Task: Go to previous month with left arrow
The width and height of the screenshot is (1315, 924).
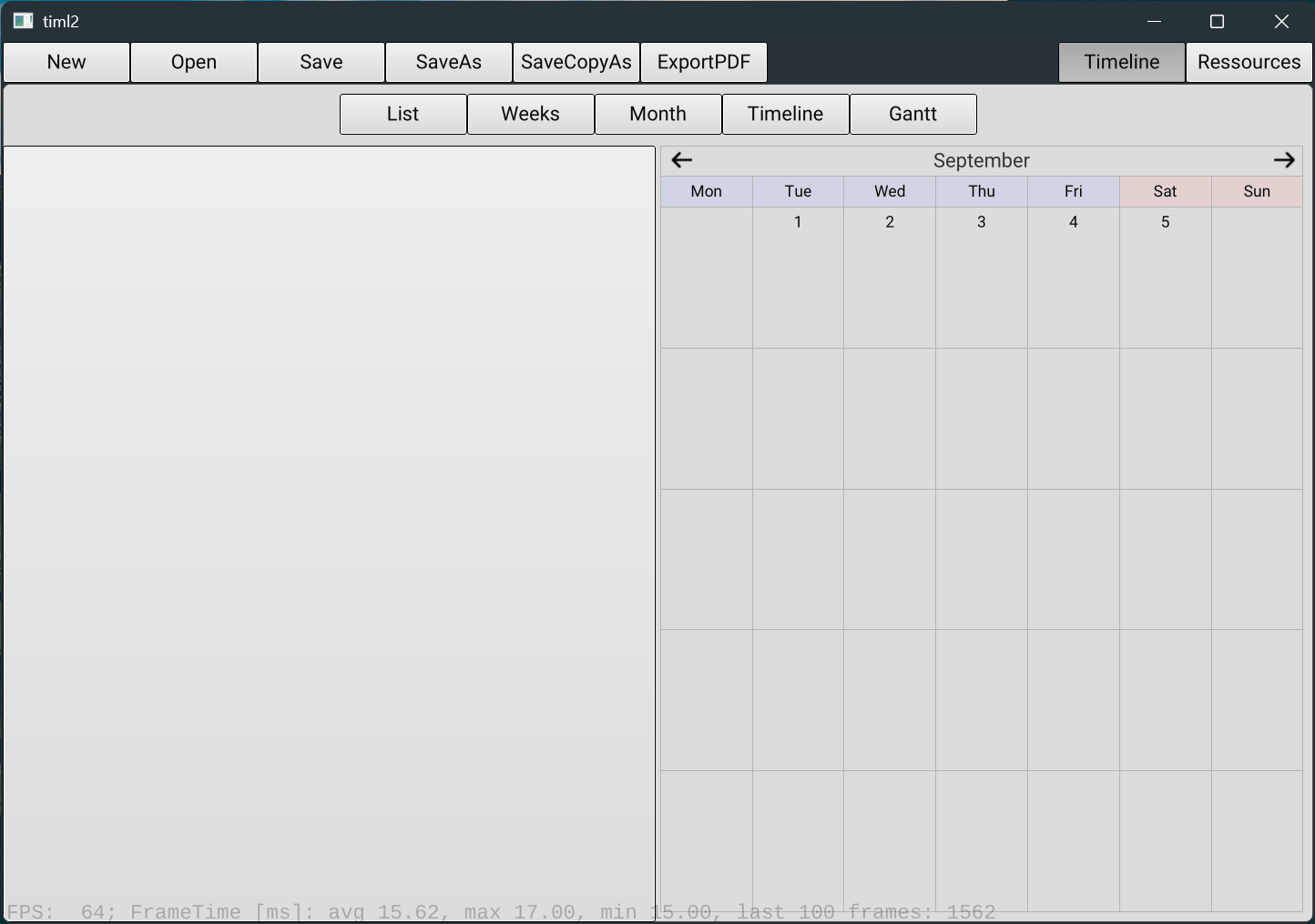Action: 682,161
